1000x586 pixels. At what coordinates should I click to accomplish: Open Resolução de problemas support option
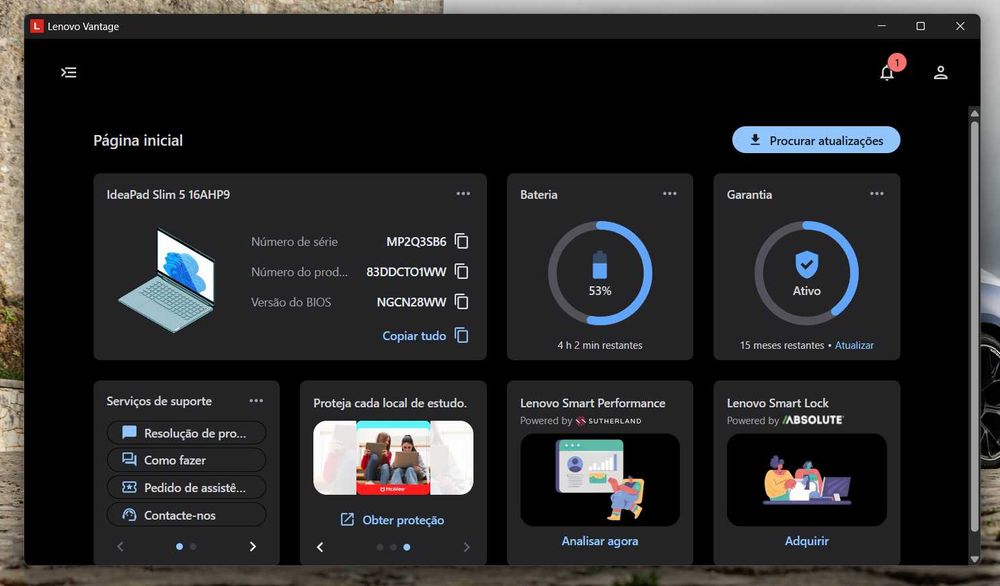tap(186, 433)
